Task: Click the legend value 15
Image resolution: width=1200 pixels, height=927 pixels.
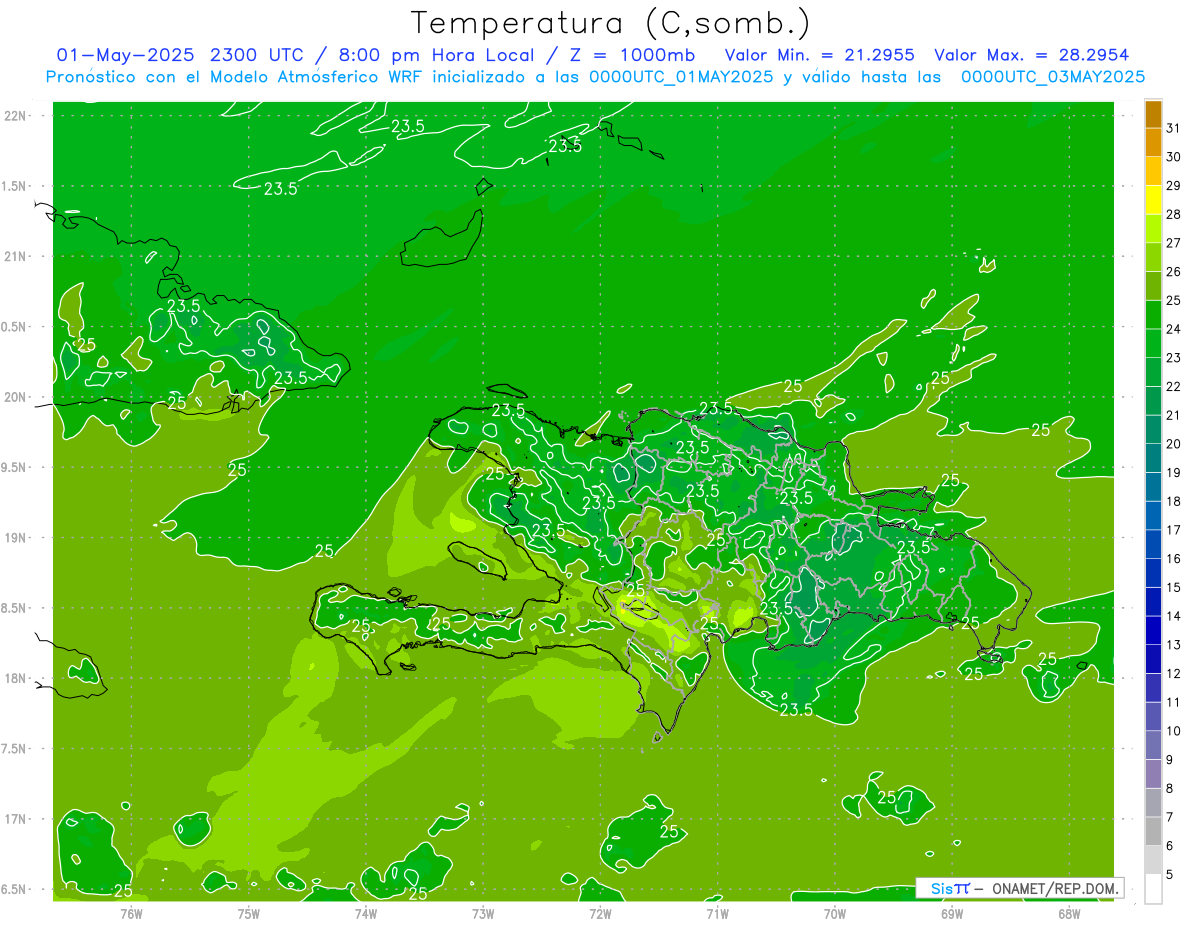Action: (1173, 587)
